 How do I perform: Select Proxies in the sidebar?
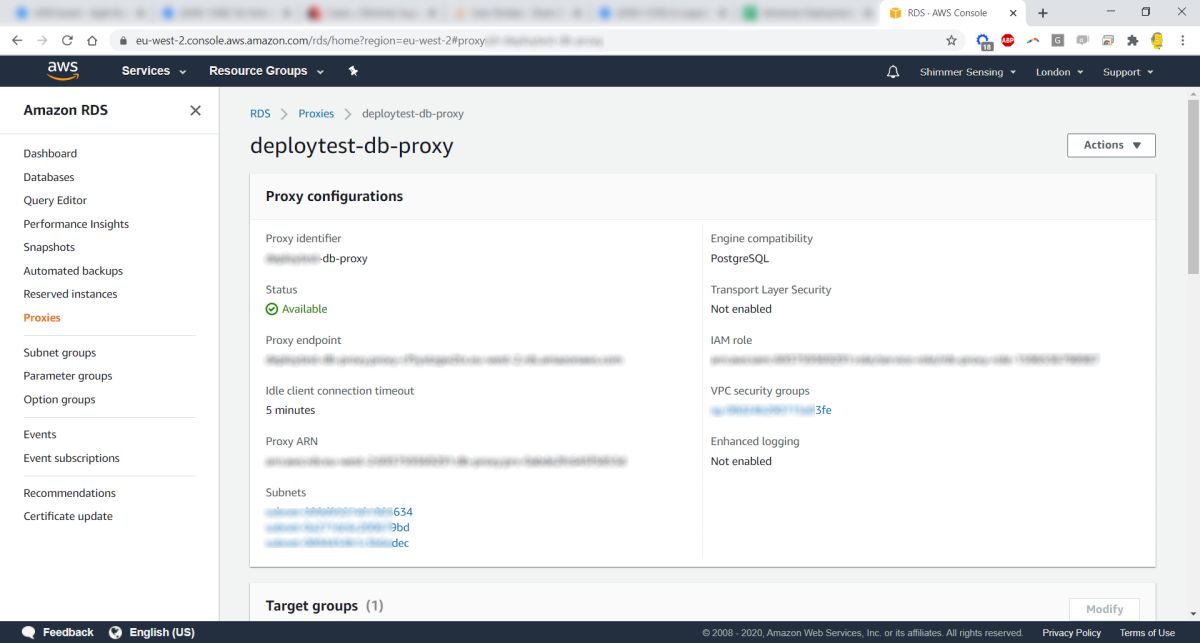pos(42,318)
